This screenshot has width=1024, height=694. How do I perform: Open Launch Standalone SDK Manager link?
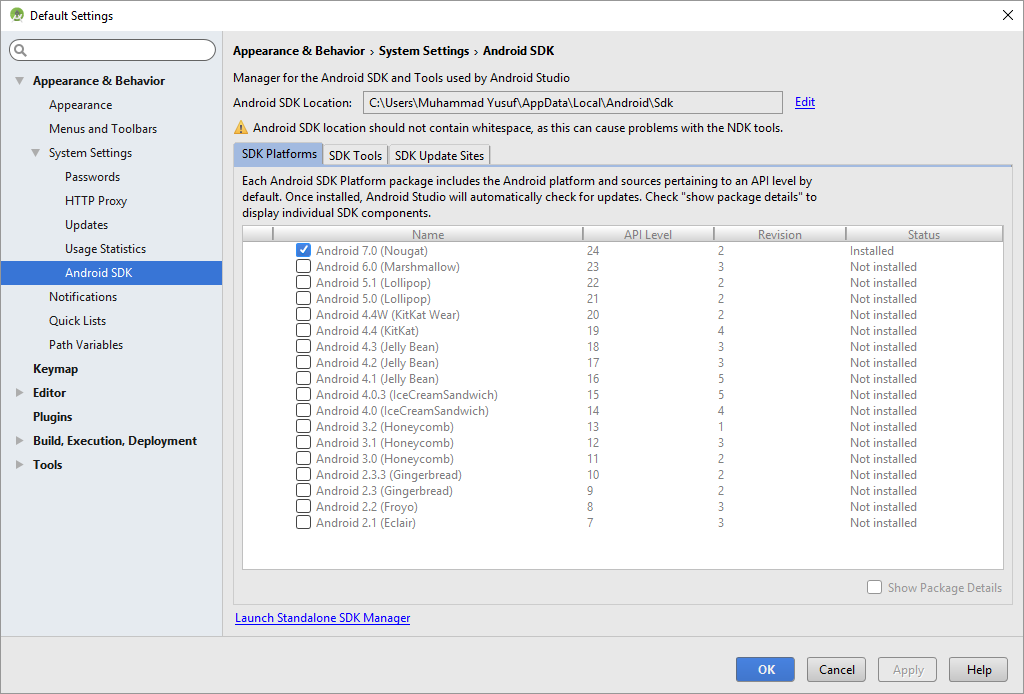323,618
